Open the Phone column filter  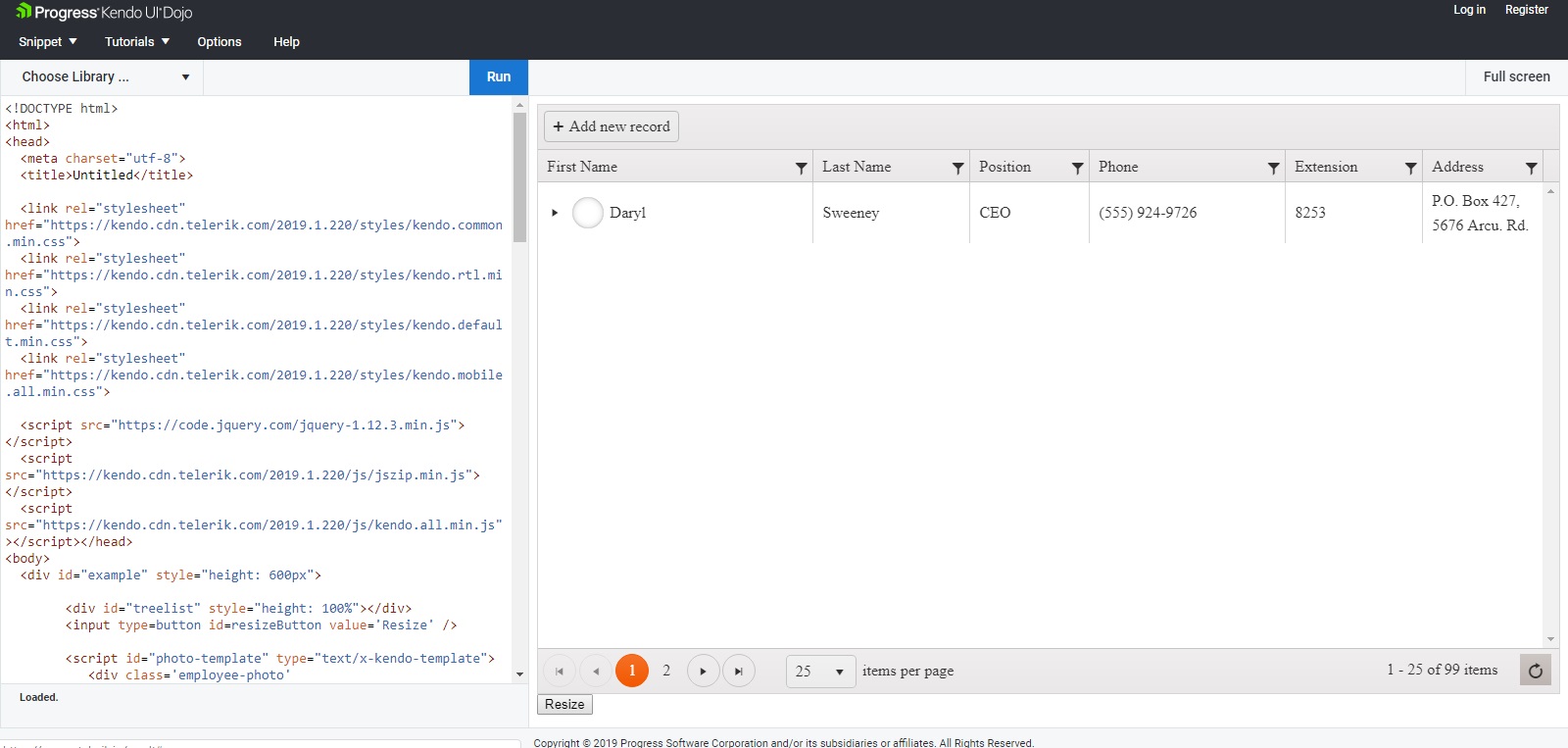[x=1274, y=168]
